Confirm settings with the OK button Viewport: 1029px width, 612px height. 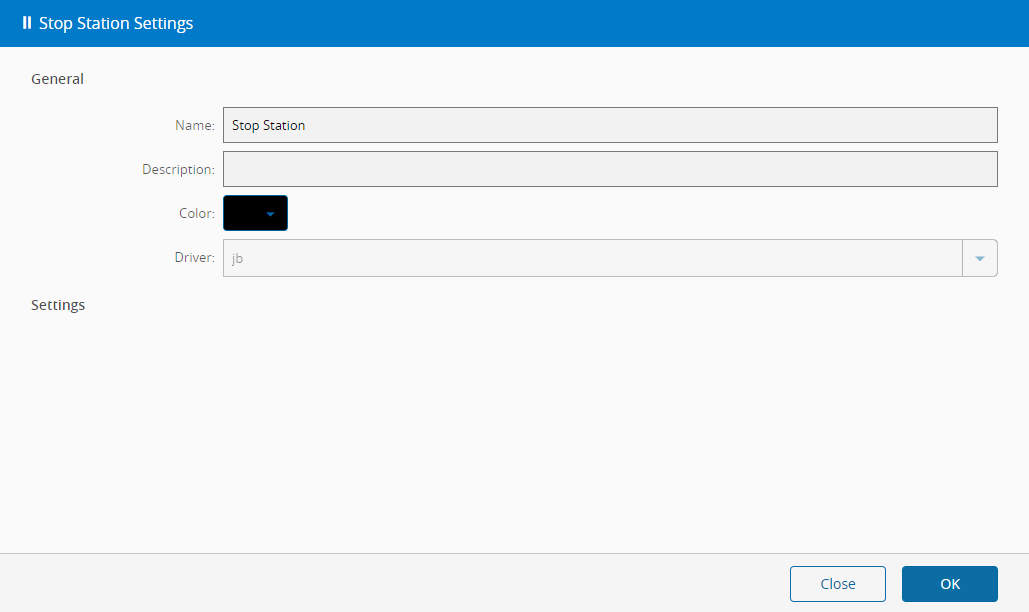950,584
